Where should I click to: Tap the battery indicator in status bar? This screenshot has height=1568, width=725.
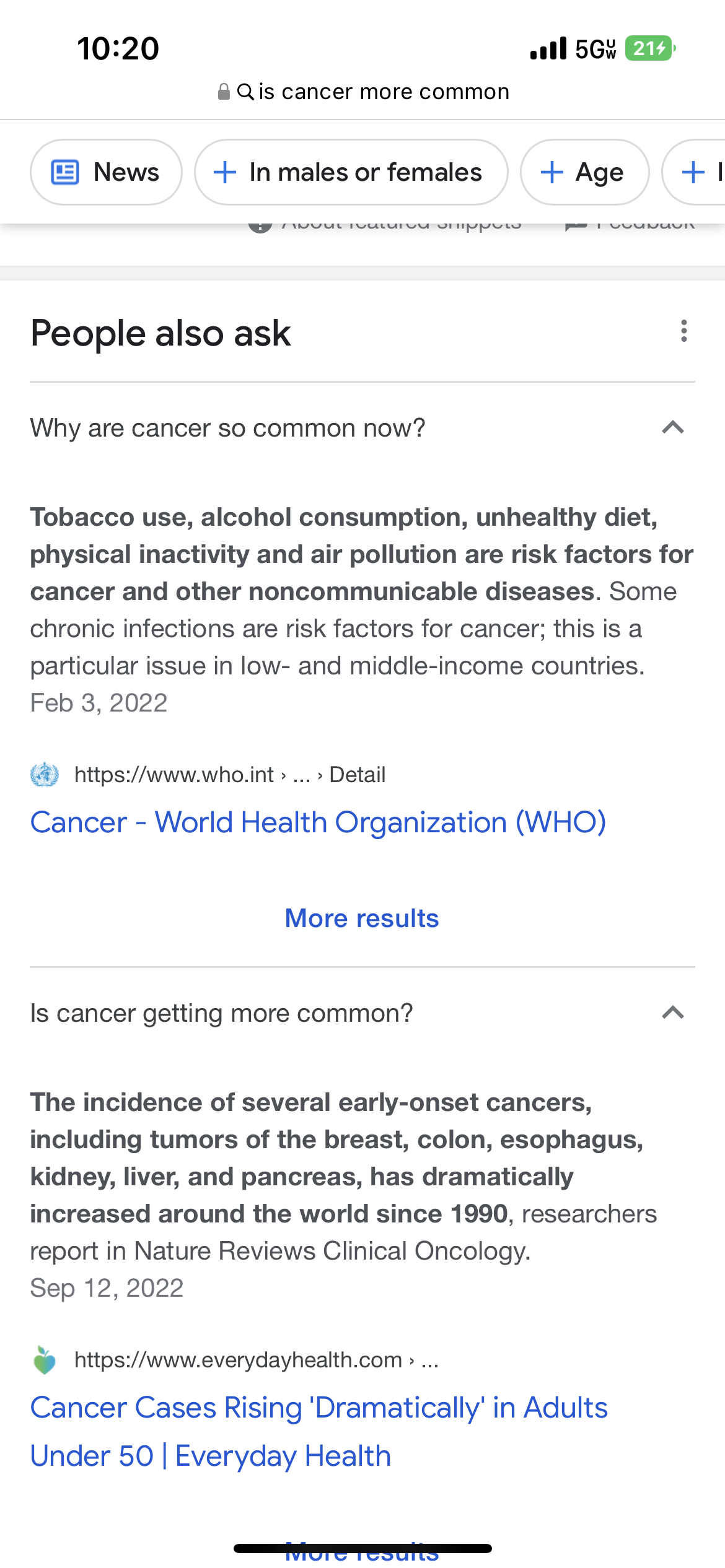[650, 48]
